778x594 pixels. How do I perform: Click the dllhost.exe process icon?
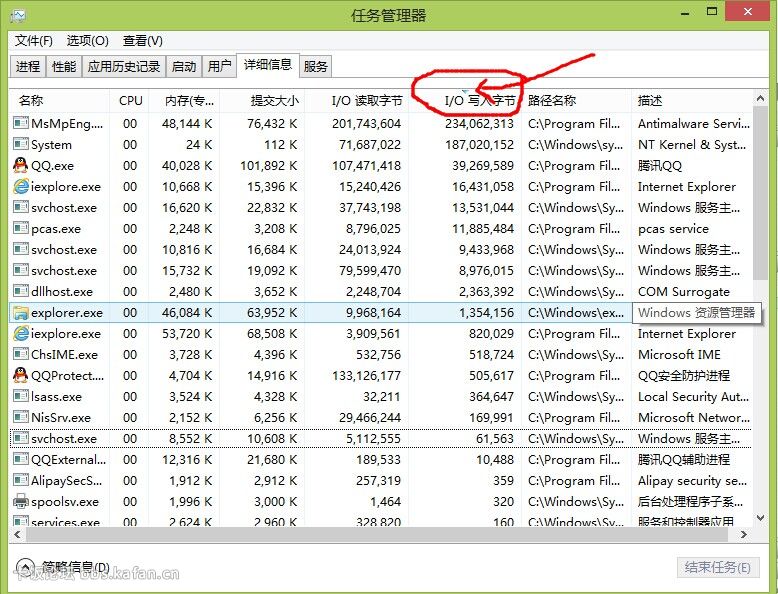pyautogui.click(x=21, y=291)
